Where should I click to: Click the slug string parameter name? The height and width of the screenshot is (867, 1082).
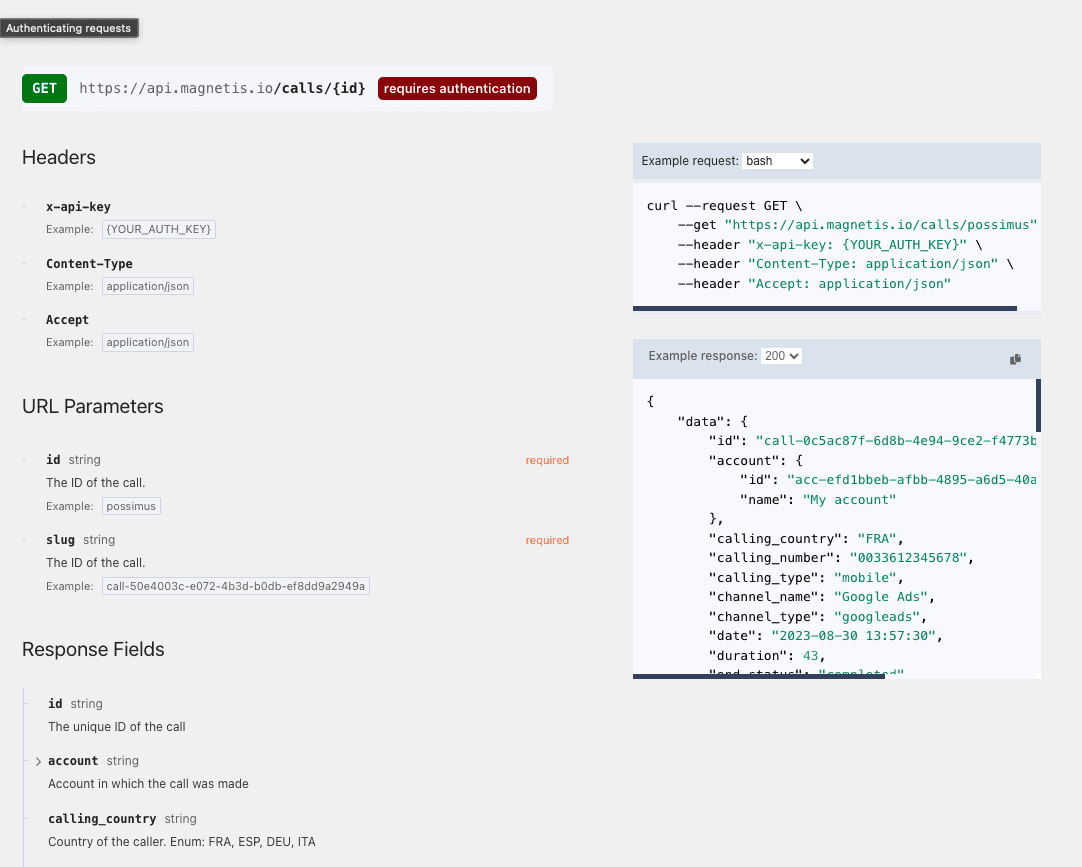[x=60, y=540]
